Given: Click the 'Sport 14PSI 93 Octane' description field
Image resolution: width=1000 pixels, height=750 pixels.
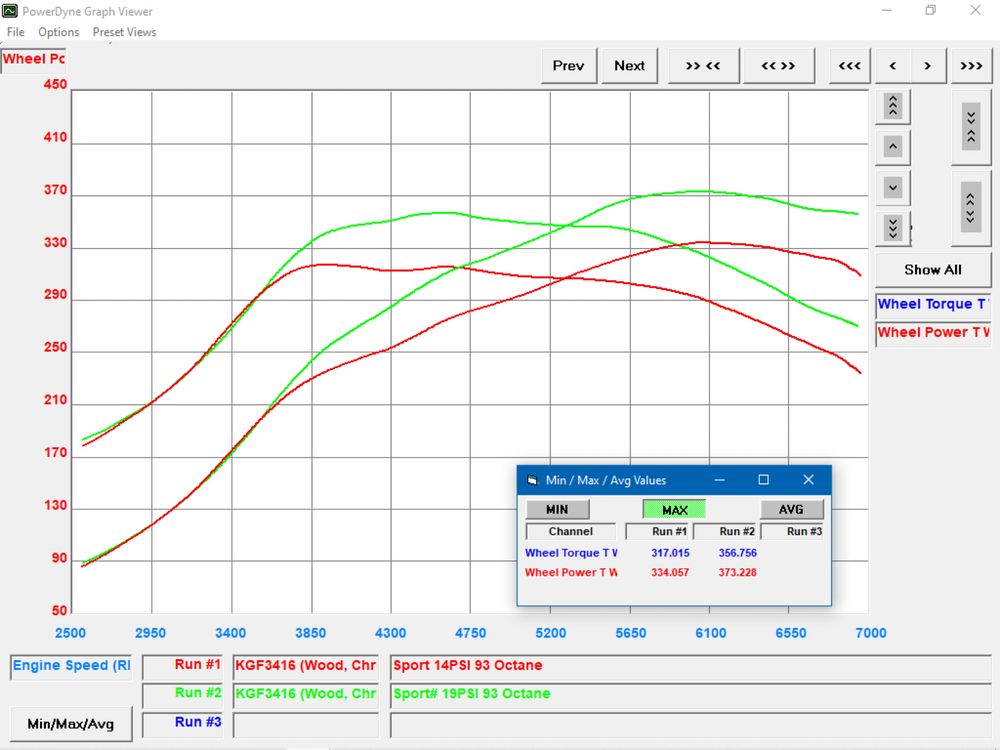Looking at the screenshot, I should (691, 666).
